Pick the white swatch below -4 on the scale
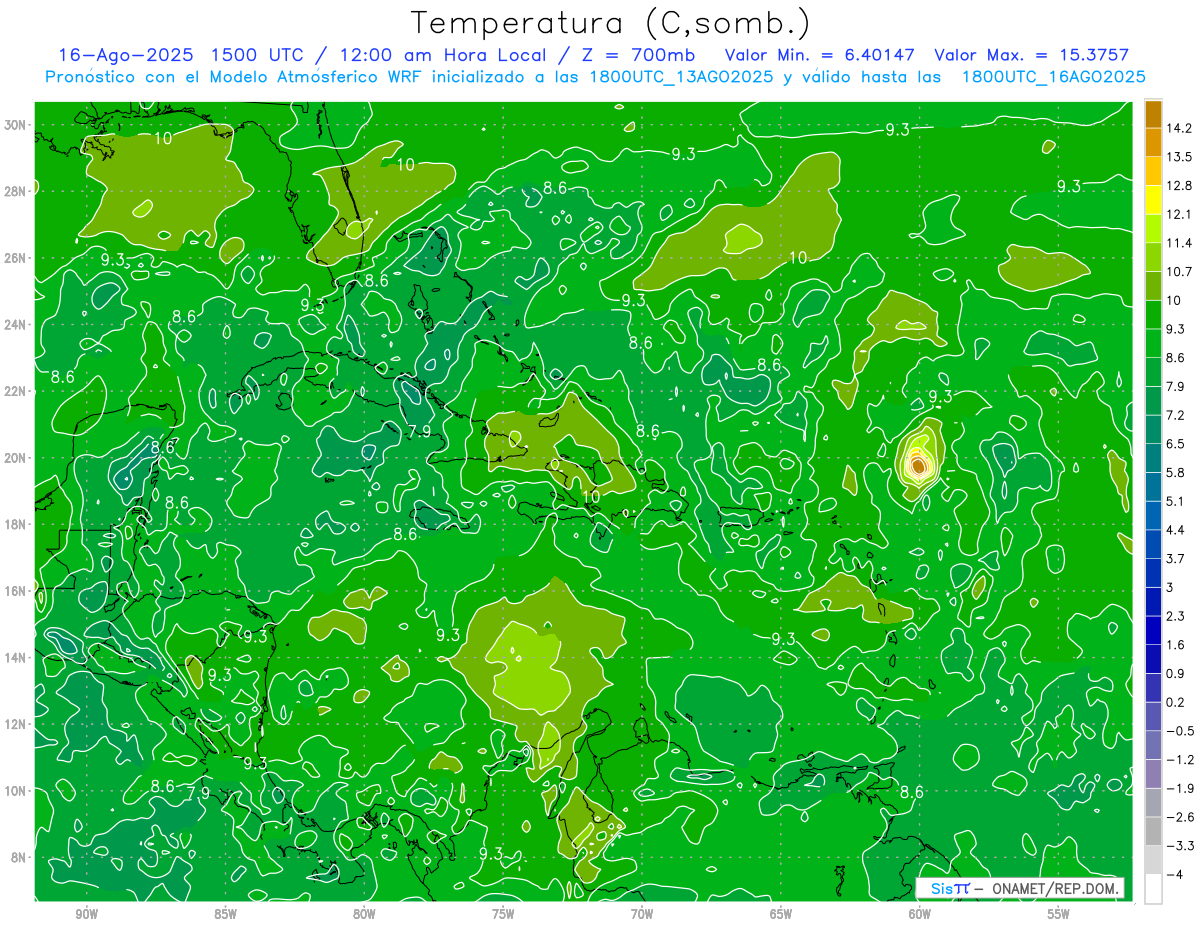 [1153, 889]
